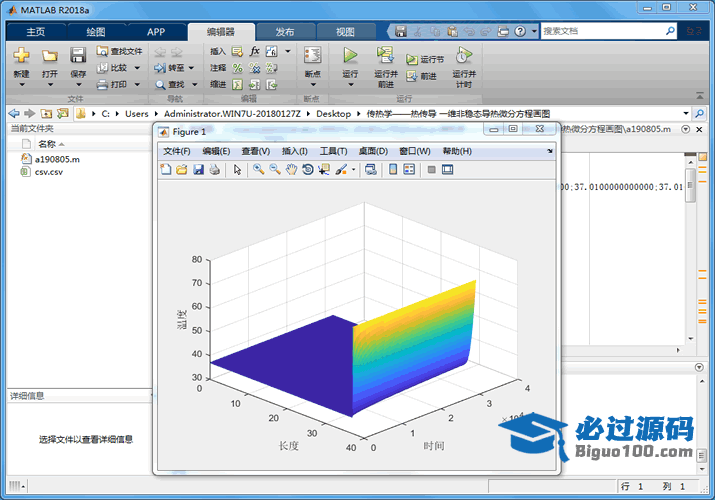Click Run Section (运行节) button
The width and height of the screenshot is (715, 500).
click(425, 59)
